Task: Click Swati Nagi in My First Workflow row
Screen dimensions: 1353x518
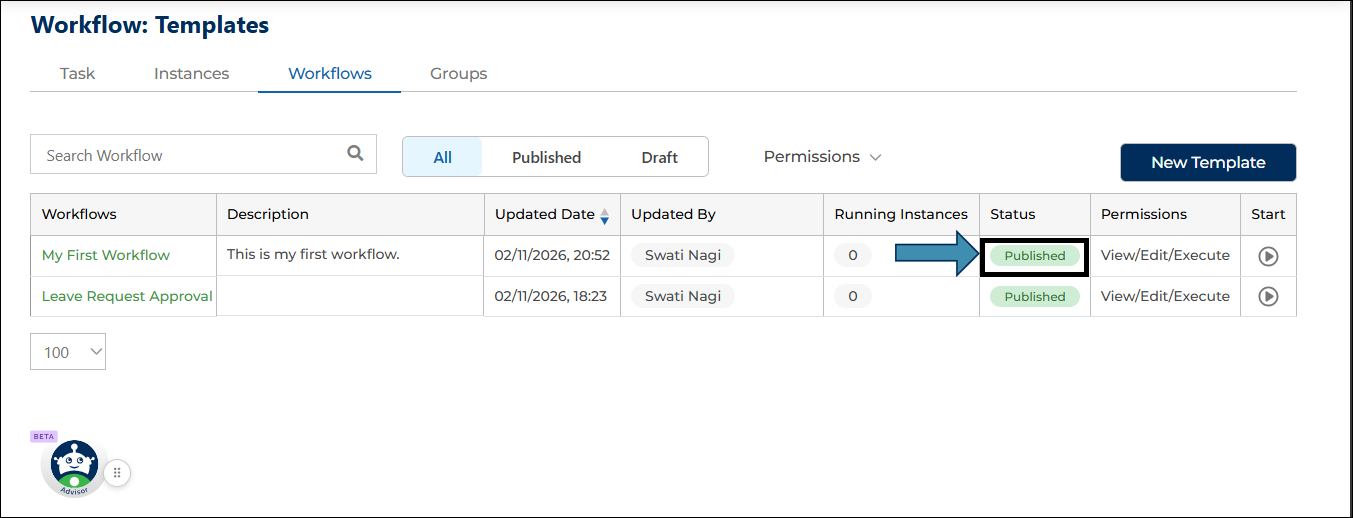Action: click(683, 255)
